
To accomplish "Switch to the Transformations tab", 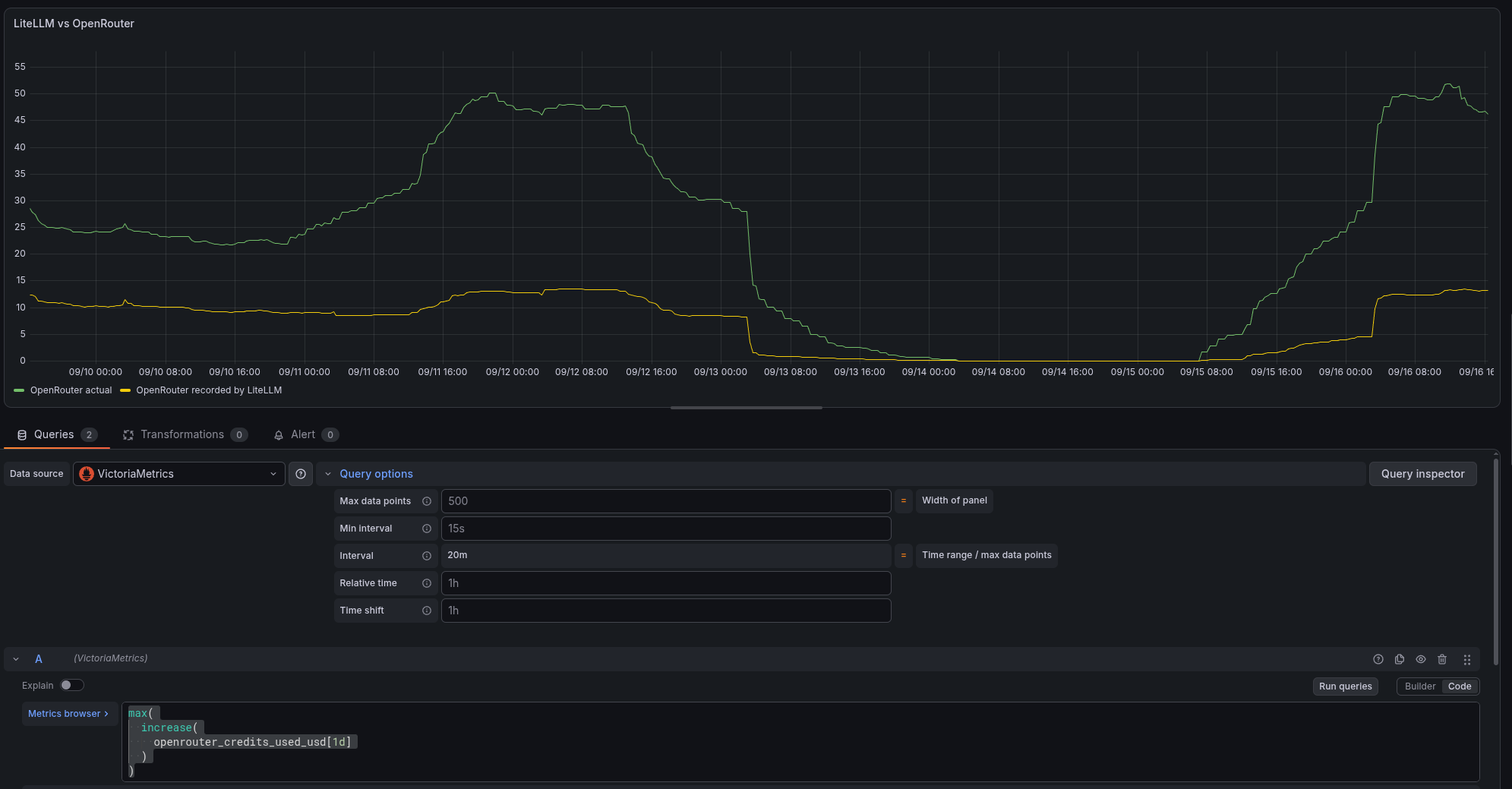I will coord(185,435).
